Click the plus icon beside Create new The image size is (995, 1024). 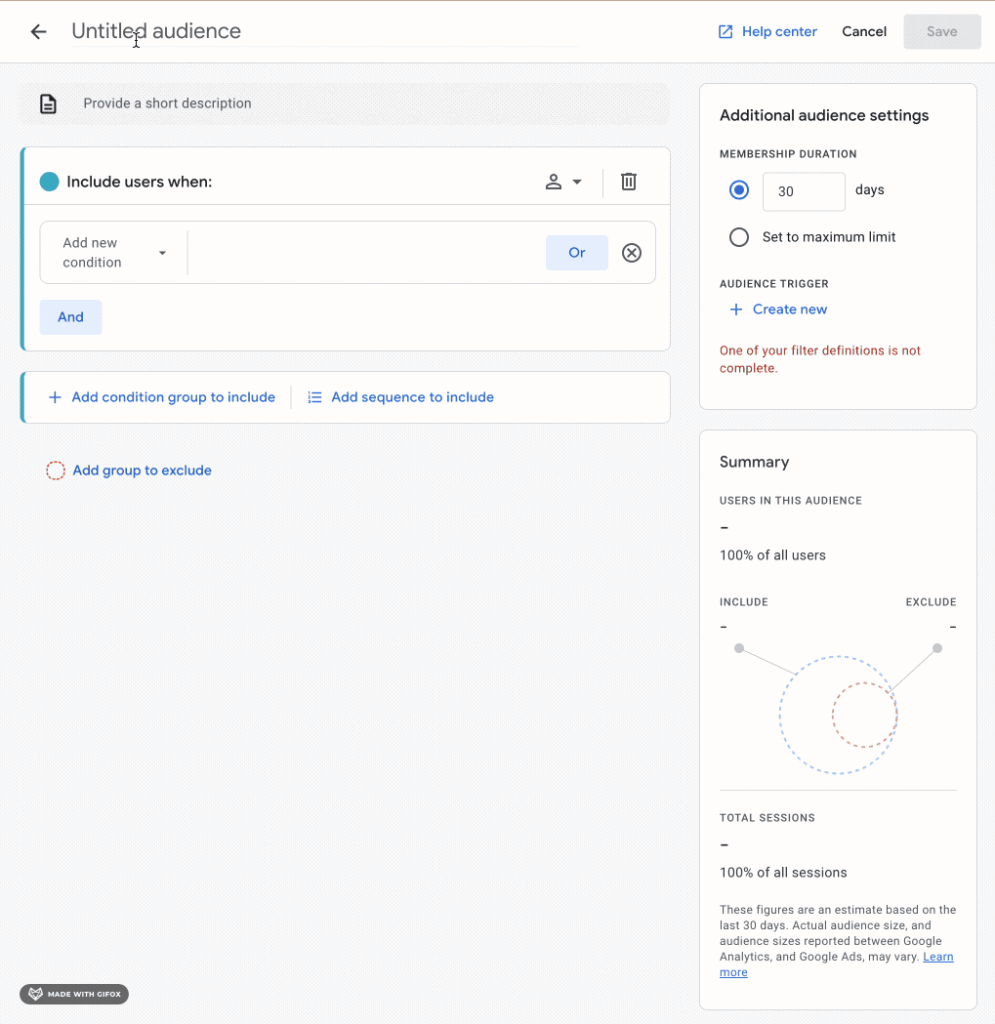point(736,310)
